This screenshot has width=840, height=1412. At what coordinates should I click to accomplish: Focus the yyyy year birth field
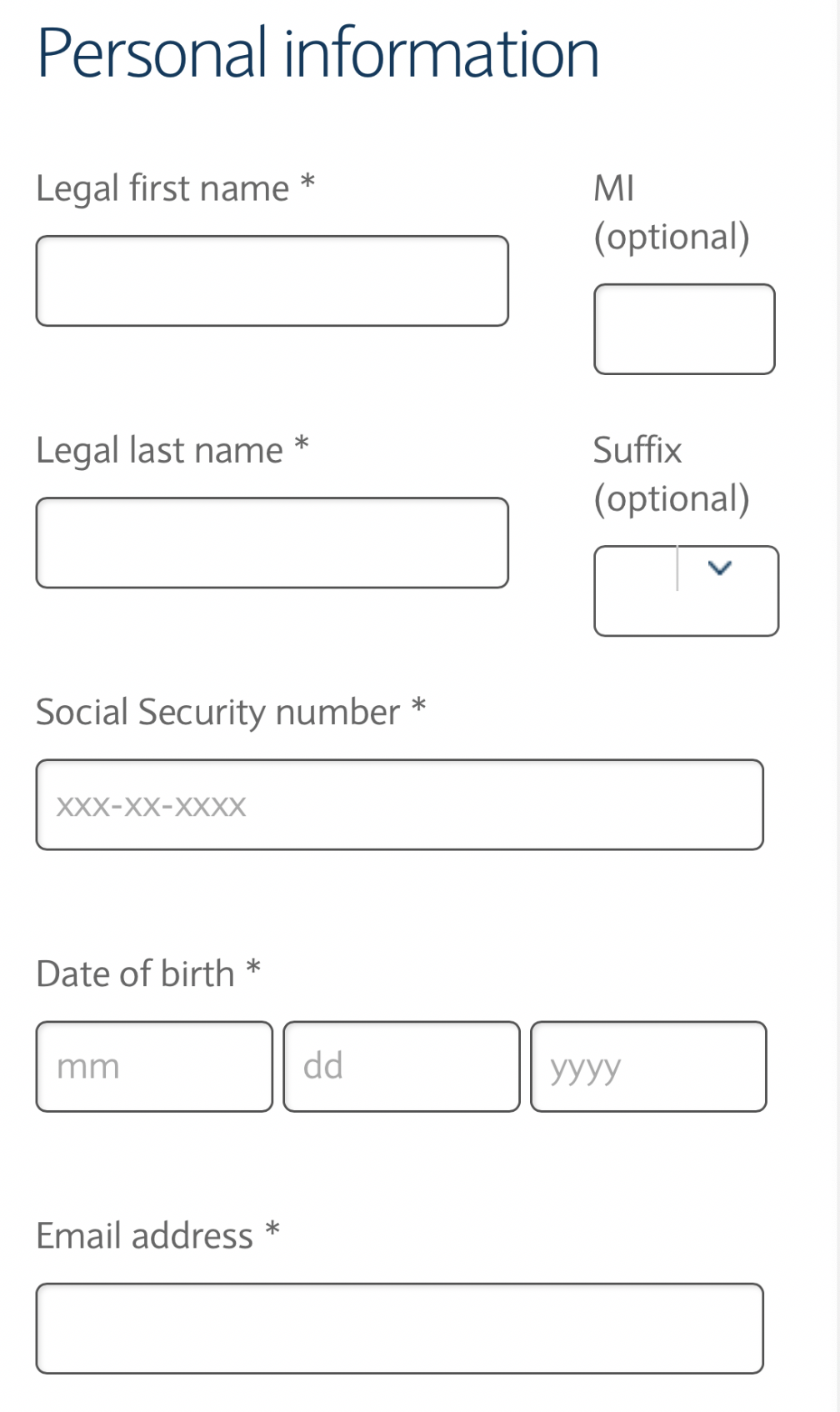pos(648,1066)
